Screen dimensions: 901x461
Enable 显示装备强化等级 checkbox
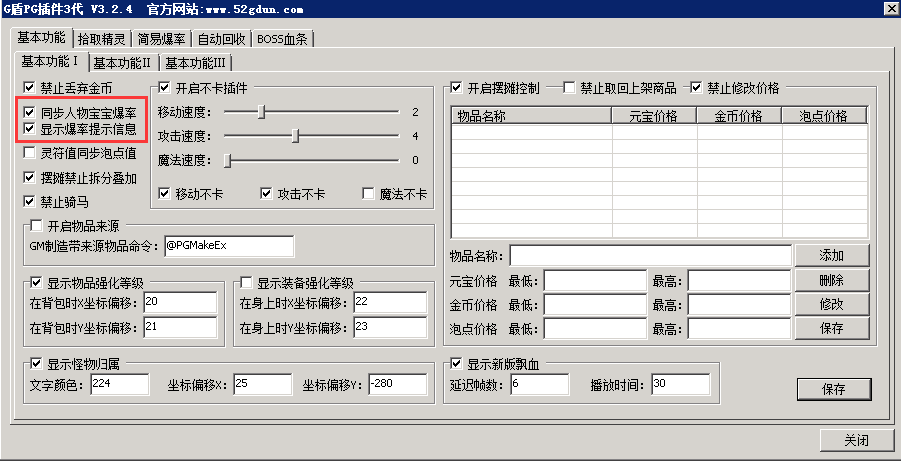[246, 283]
